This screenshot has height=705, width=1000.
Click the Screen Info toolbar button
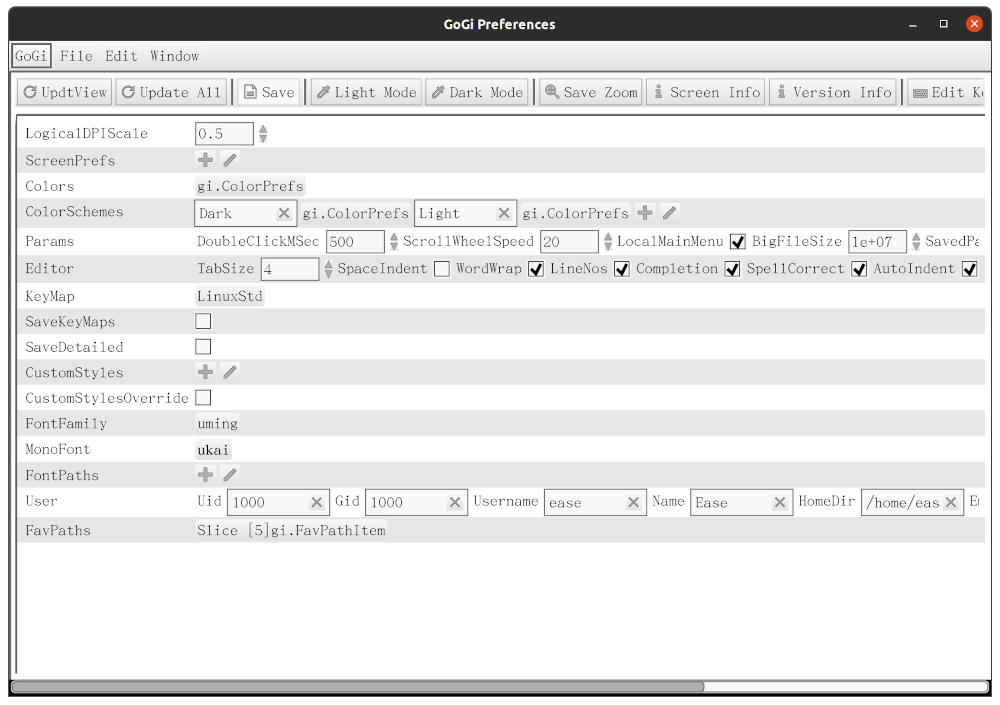tap(705, 92)
